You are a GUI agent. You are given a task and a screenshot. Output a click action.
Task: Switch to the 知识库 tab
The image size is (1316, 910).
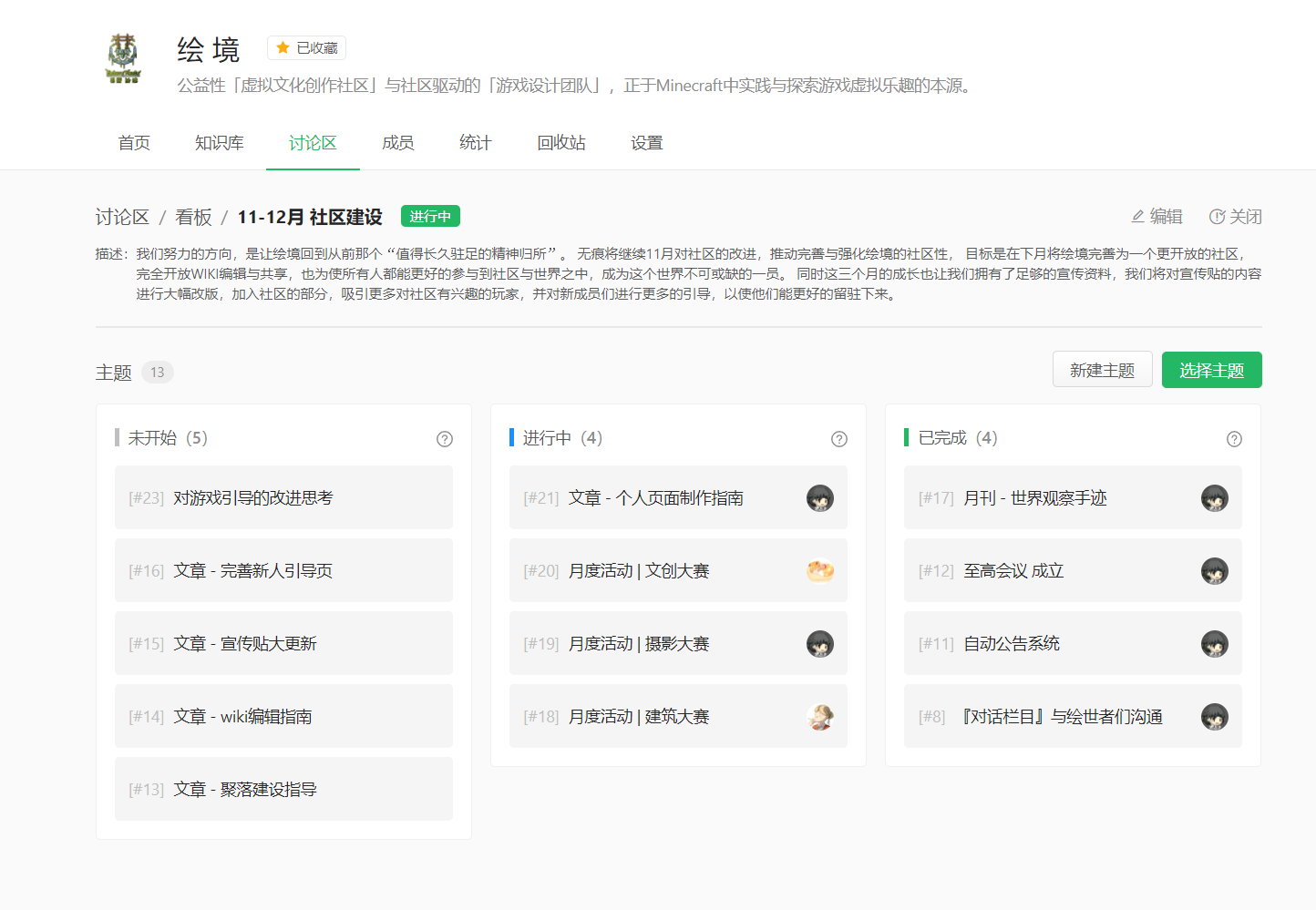tap(219, 143)
